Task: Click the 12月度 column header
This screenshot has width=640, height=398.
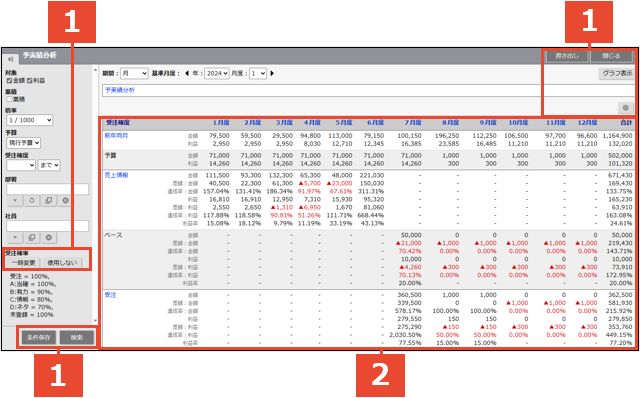Action: coord(587,122)
